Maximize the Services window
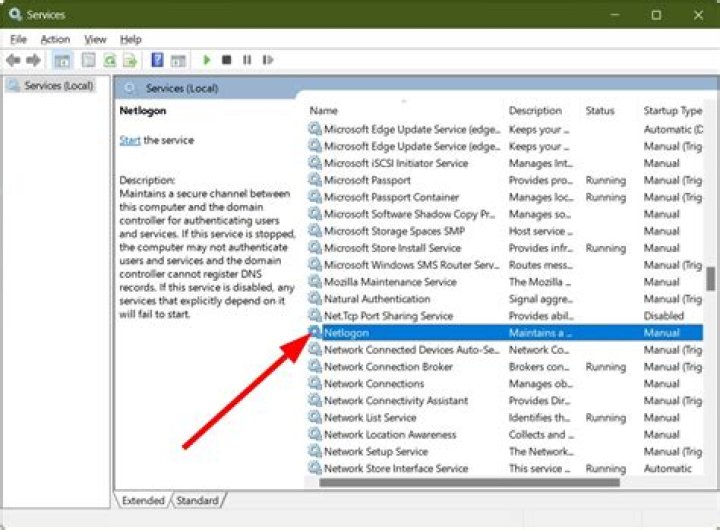Viewport: 720px width, 530px height. [x=656, y=15]
